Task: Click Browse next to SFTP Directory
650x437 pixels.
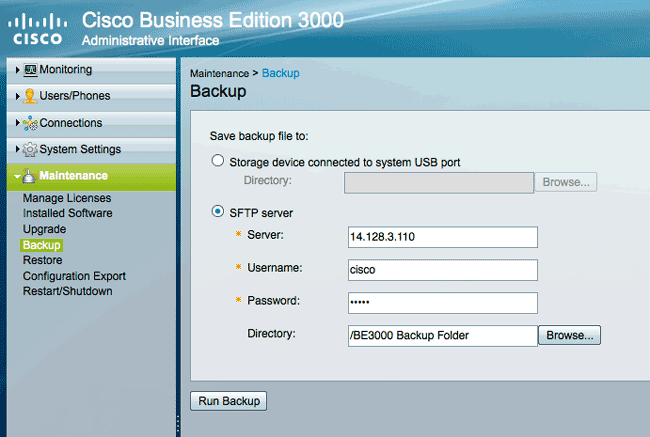Action: click(x=570, y=335)
